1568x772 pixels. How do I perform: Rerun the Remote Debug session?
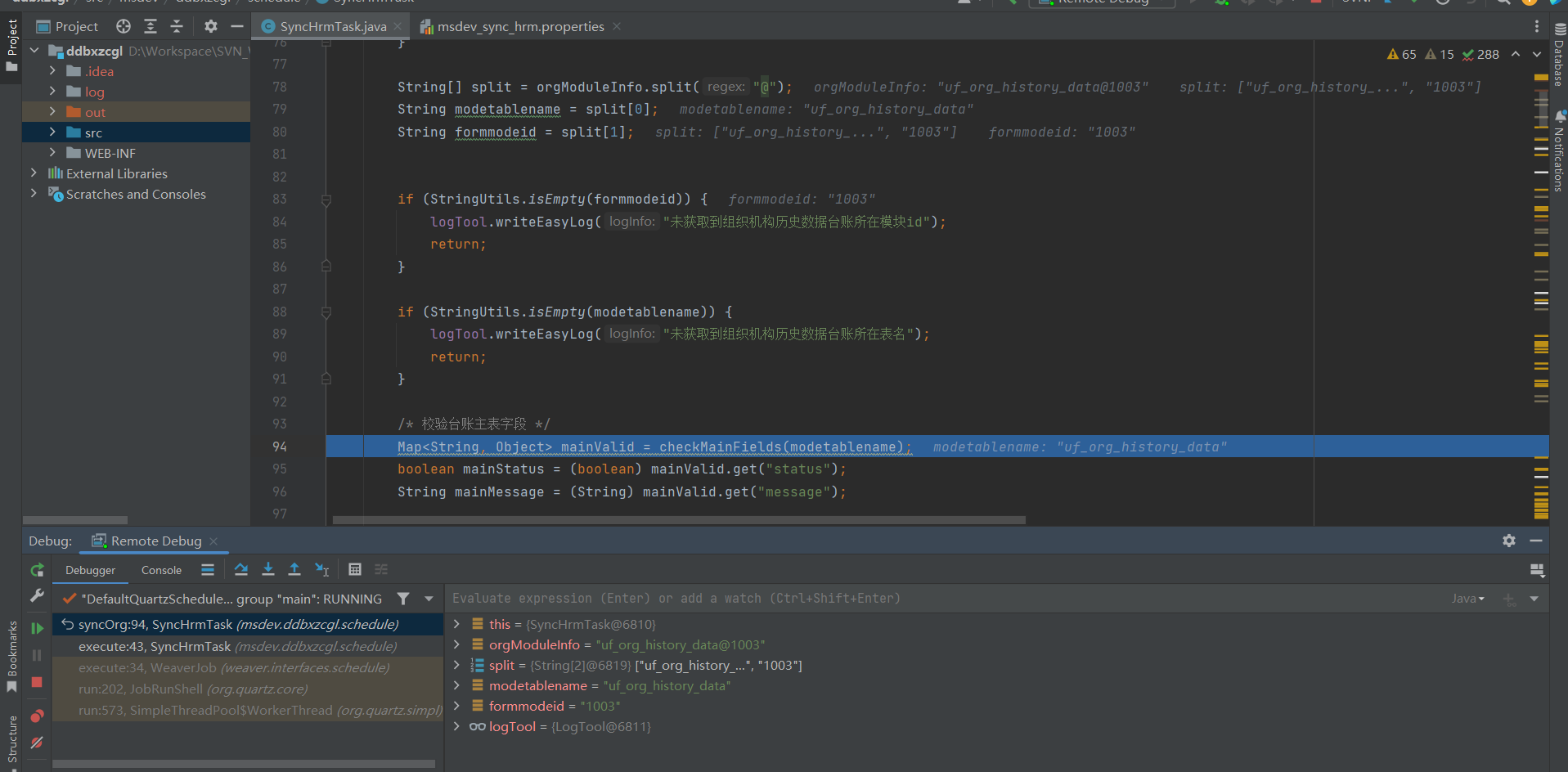point(36,569)
